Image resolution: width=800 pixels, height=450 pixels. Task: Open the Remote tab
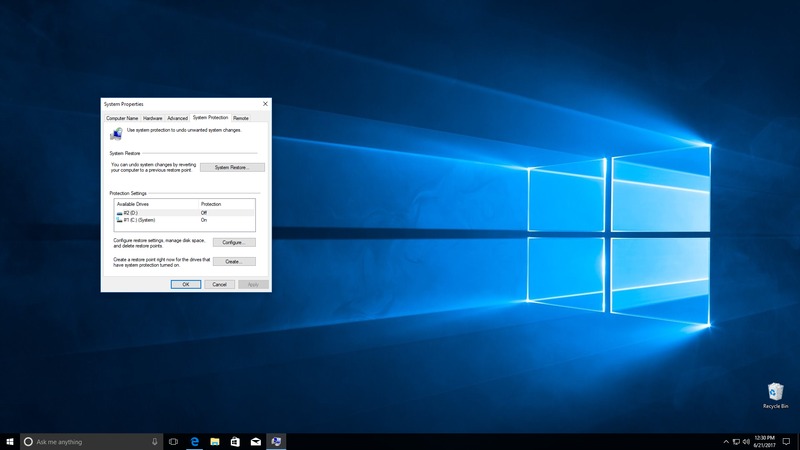[x=241, y=118]
